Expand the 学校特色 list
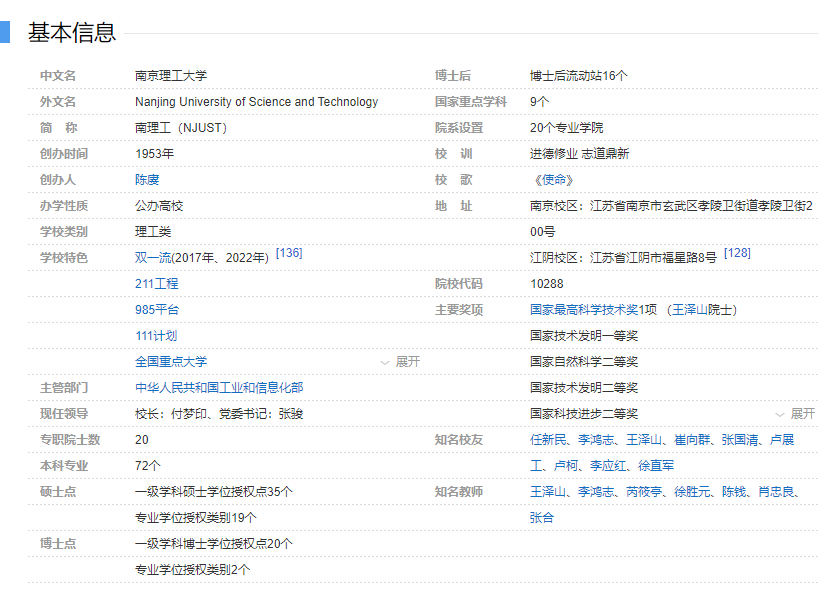The image size is (830, 605). point(399,362)
